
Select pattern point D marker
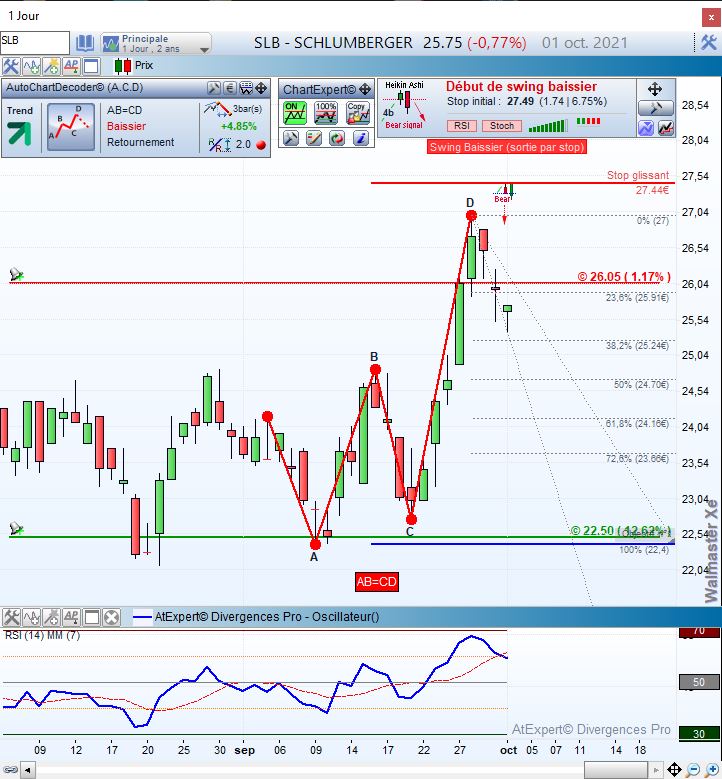[471, 216]
